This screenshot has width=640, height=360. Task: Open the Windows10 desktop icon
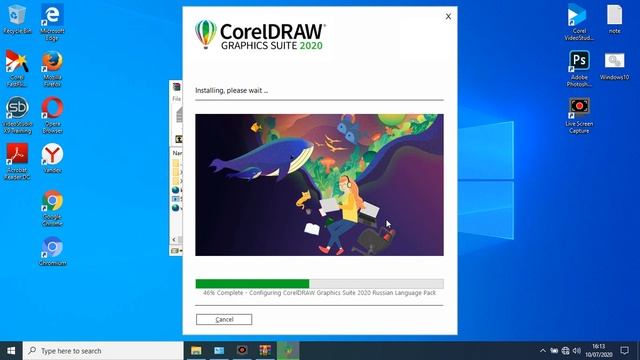pos(614,65)
